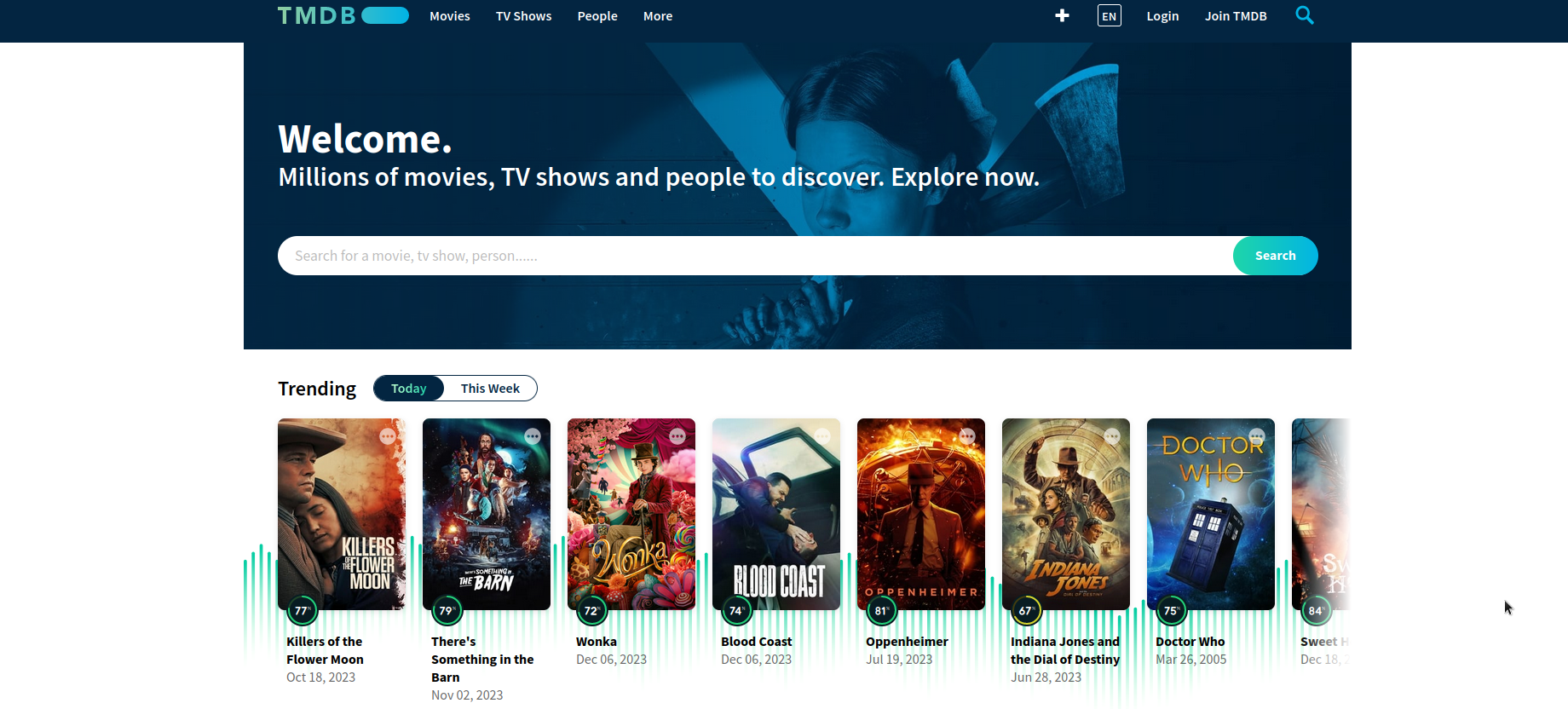The image size is (1568, 709).
Task: Open the Doctor Who poster
Action: 1211,514
